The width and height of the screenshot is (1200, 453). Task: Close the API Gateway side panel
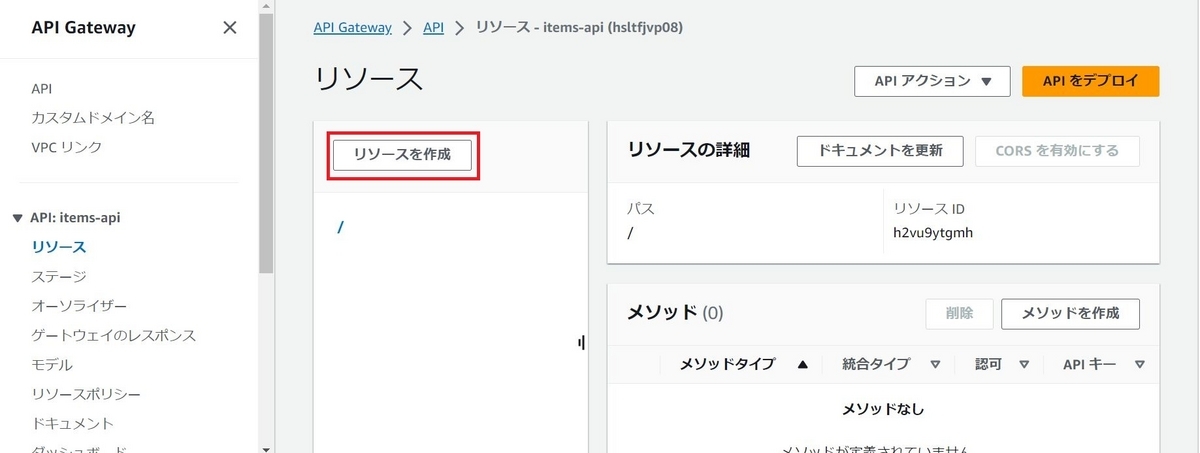click(229, 28)
